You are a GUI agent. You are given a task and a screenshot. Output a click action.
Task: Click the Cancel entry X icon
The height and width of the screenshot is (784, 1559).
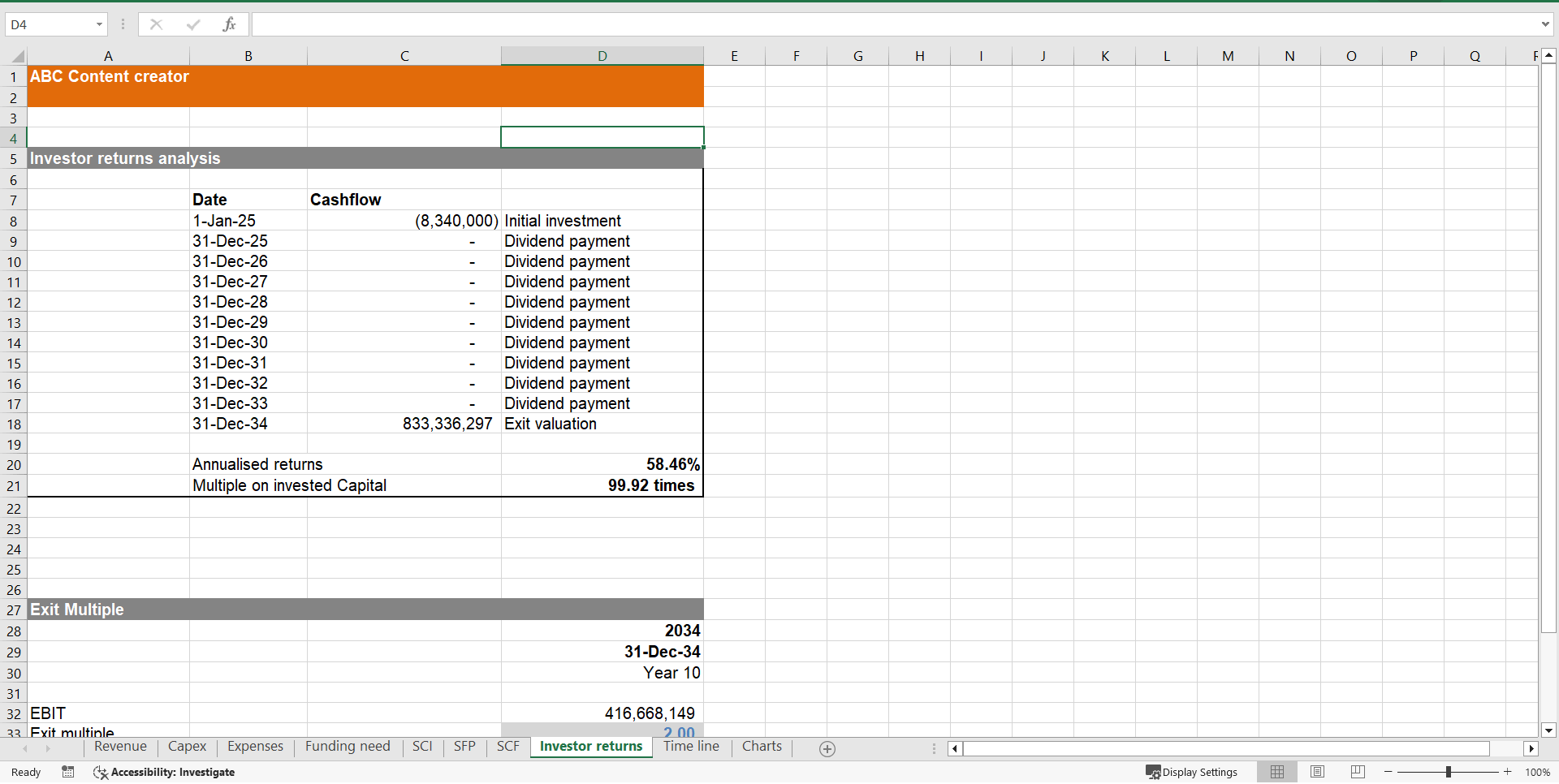pyautogui.click(x=156, y=24)
